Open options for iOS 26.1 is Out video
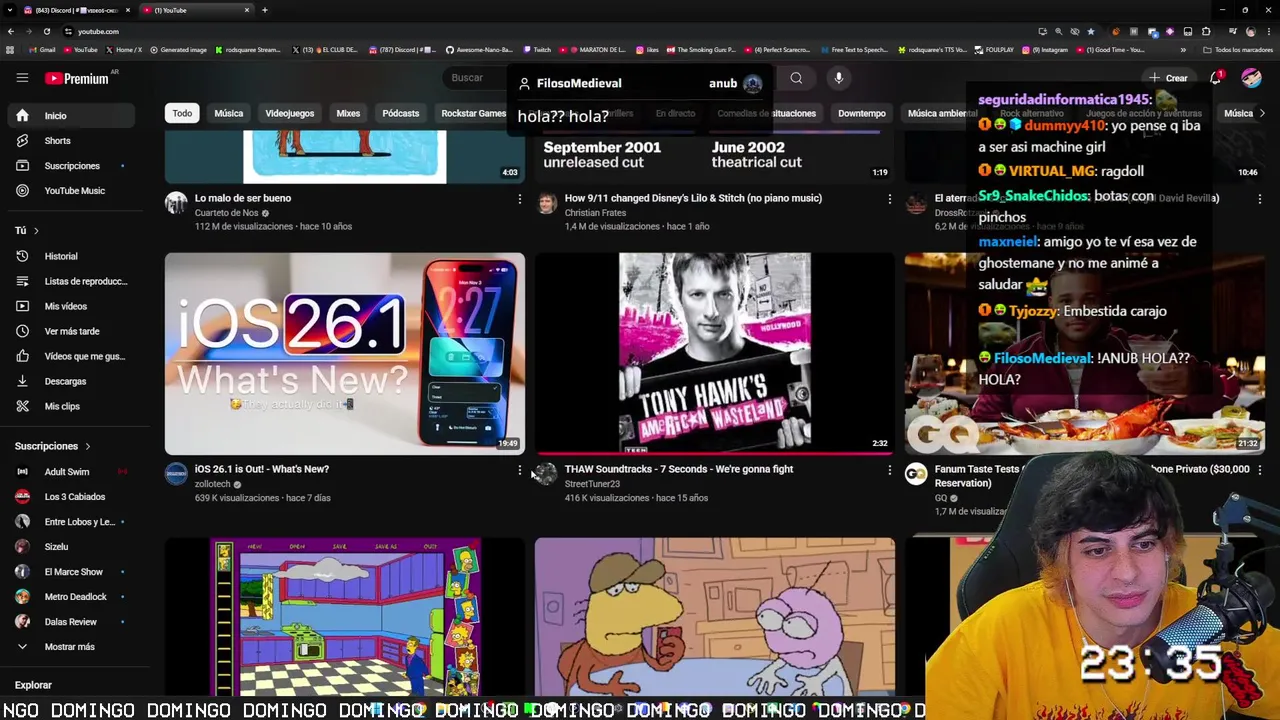This screenshot has height=720, width=1280. (x=519, y=470)
